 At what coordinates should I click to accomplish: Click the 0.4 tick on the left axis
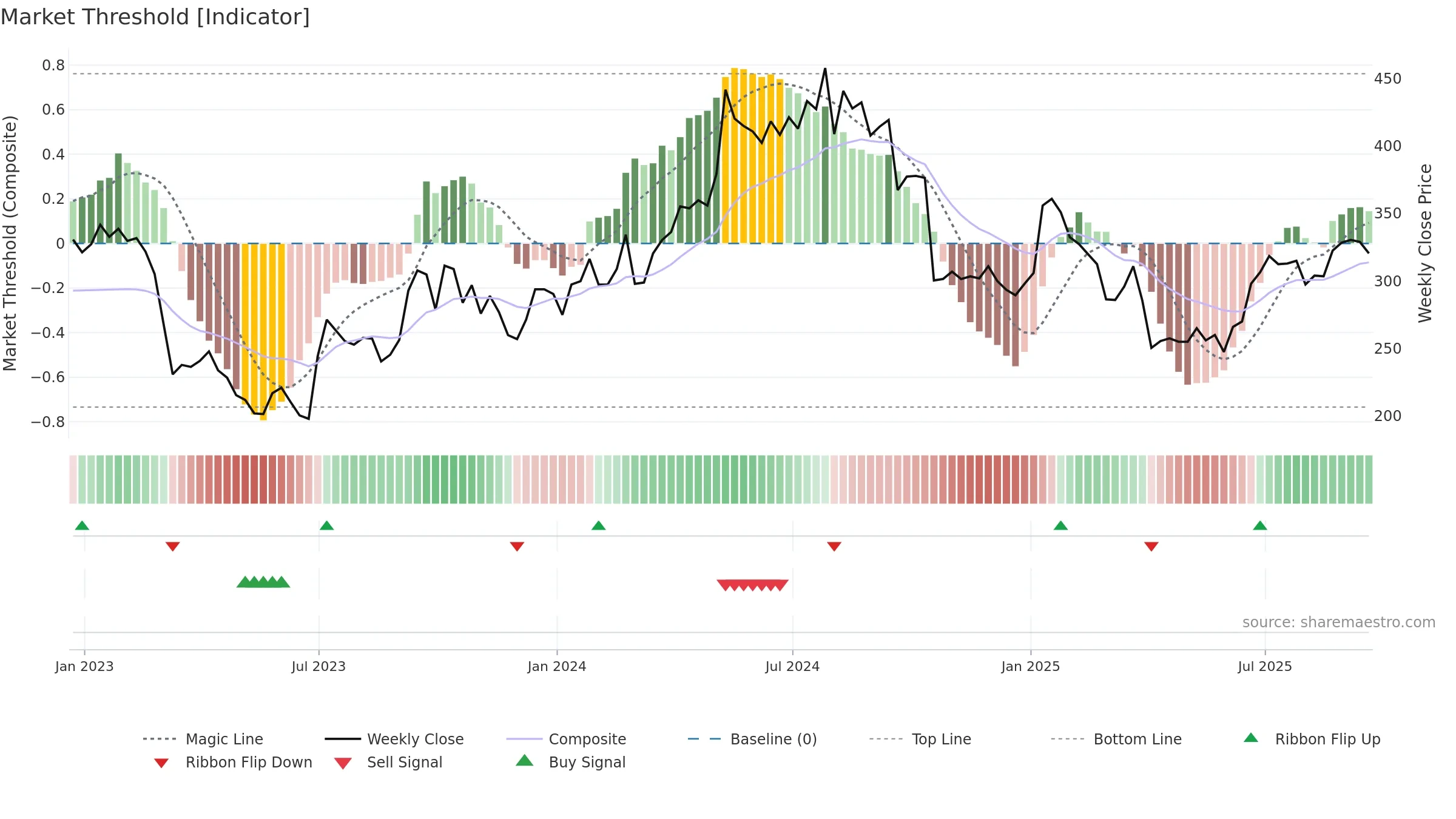tap(53, 154)
